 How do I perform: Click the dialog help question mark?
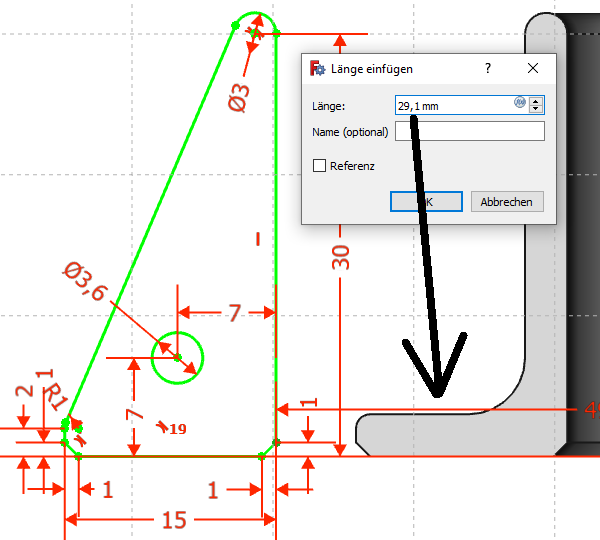488,69
